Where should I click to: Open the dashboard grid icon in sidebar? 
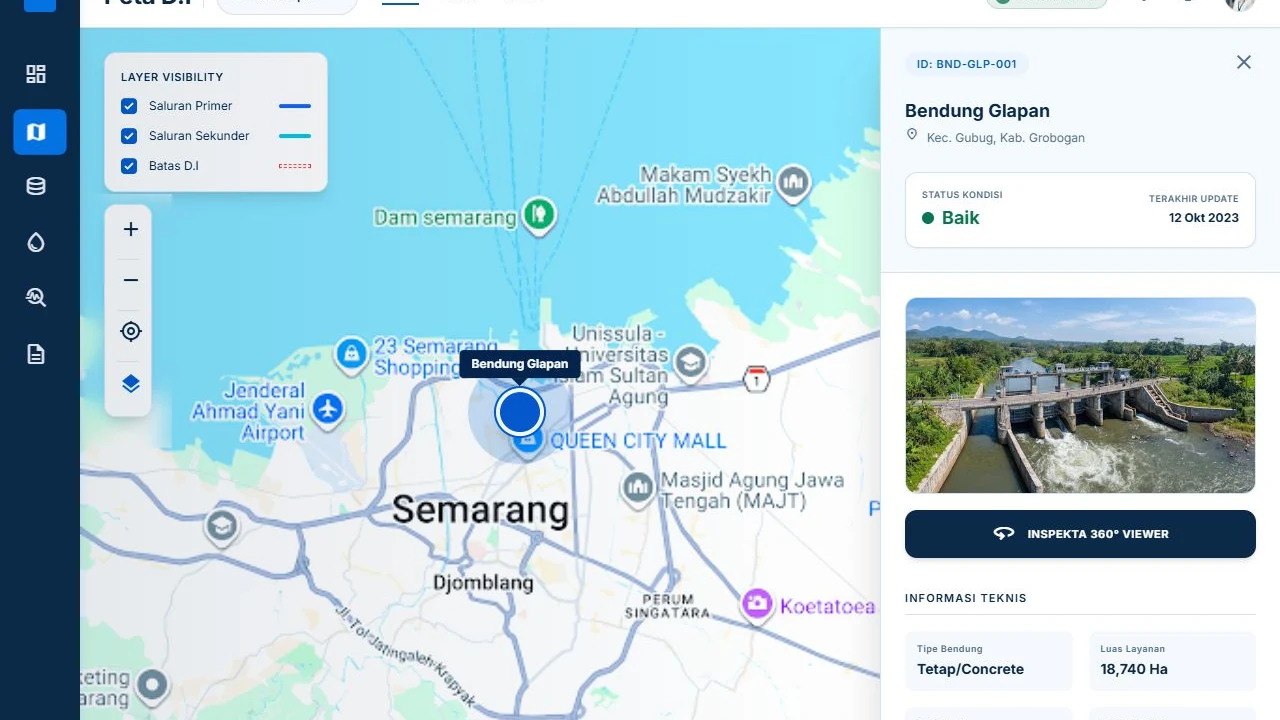[x=36, y=74]
